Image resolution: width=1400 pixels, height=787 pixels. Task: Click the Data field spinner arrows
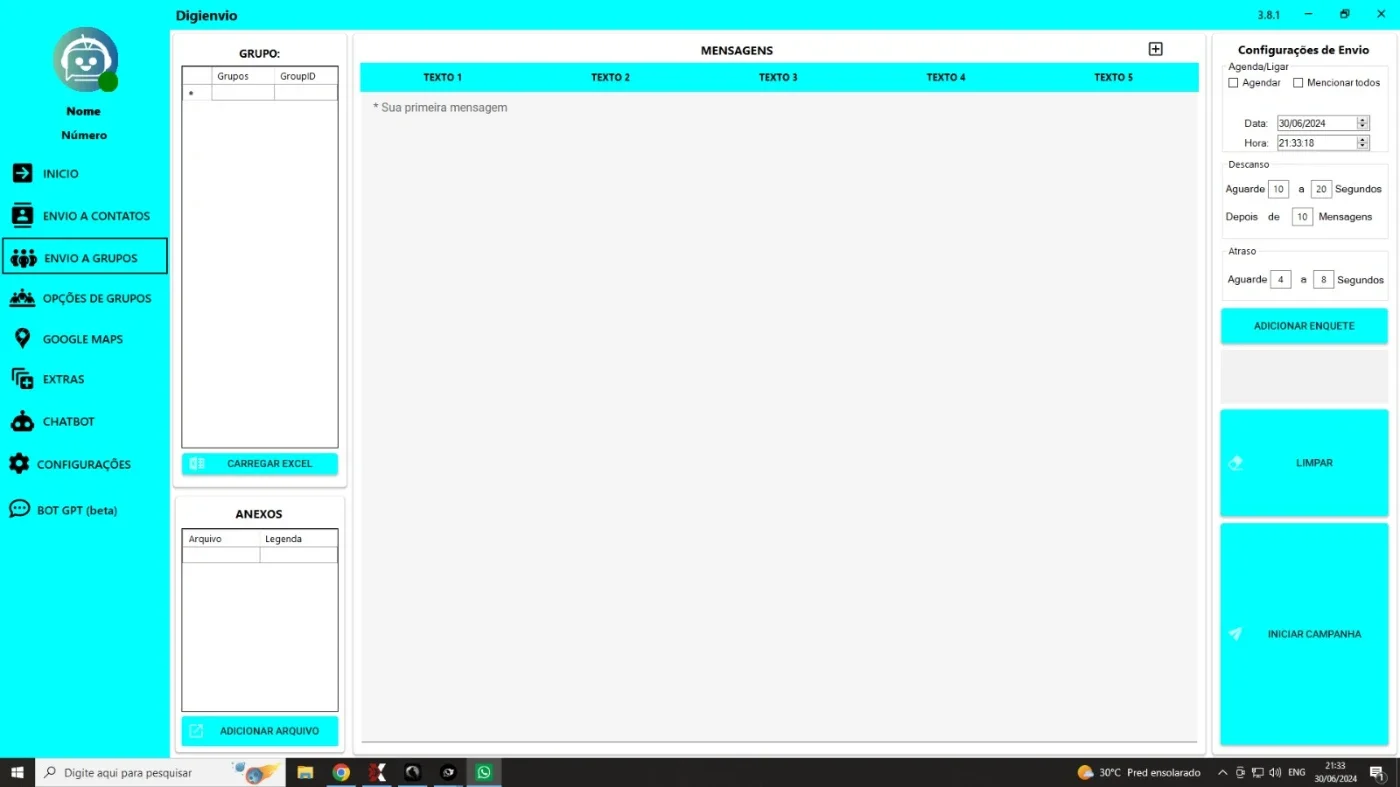pyautogui.click(x=1363, y=123)
